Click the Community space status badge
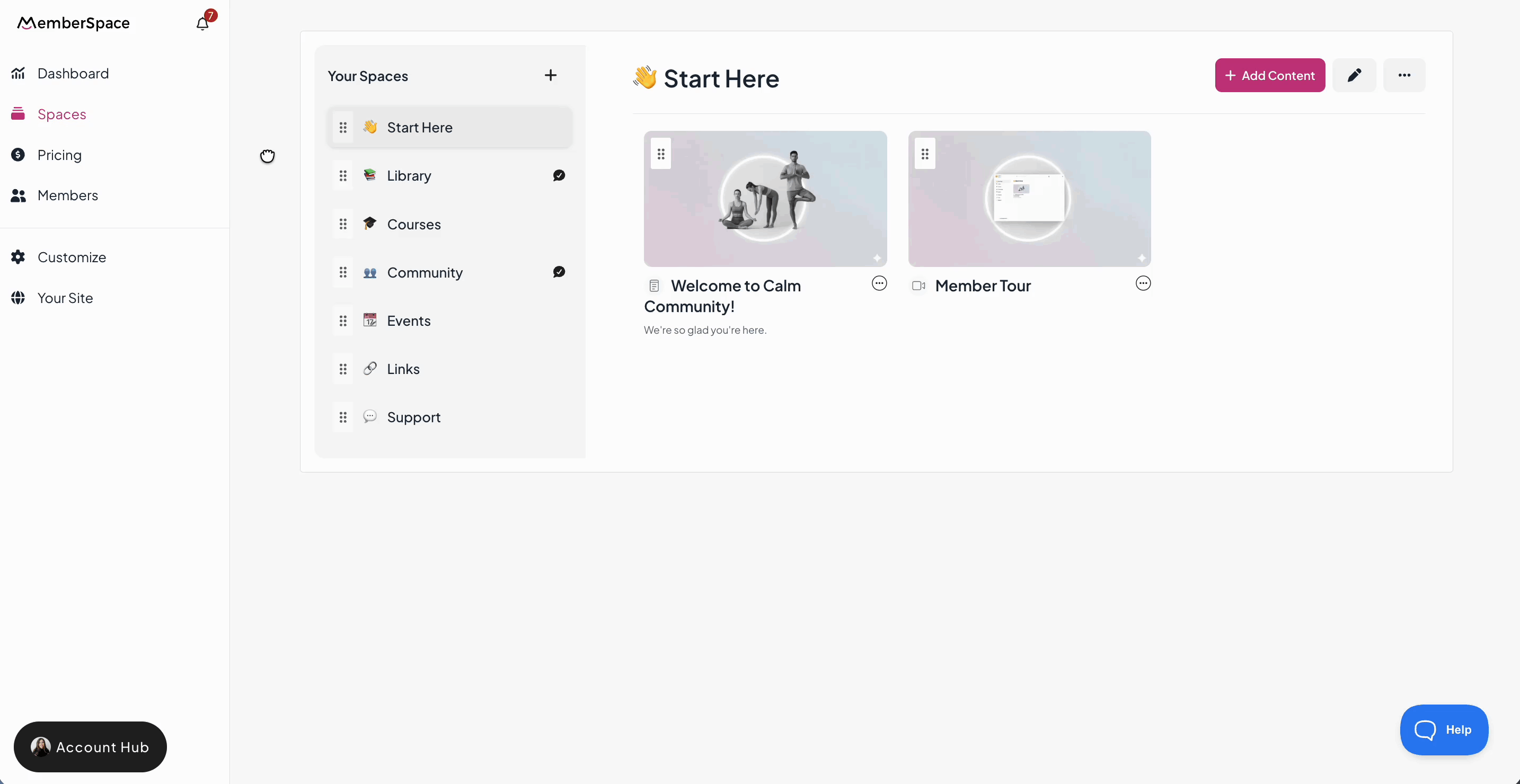This screenshot has height=784, width=1520. pos(559,272)
